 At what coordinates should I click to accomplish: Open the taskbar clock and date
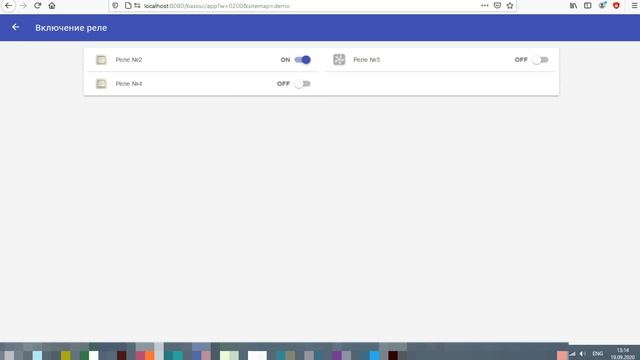tap(623, 353)
